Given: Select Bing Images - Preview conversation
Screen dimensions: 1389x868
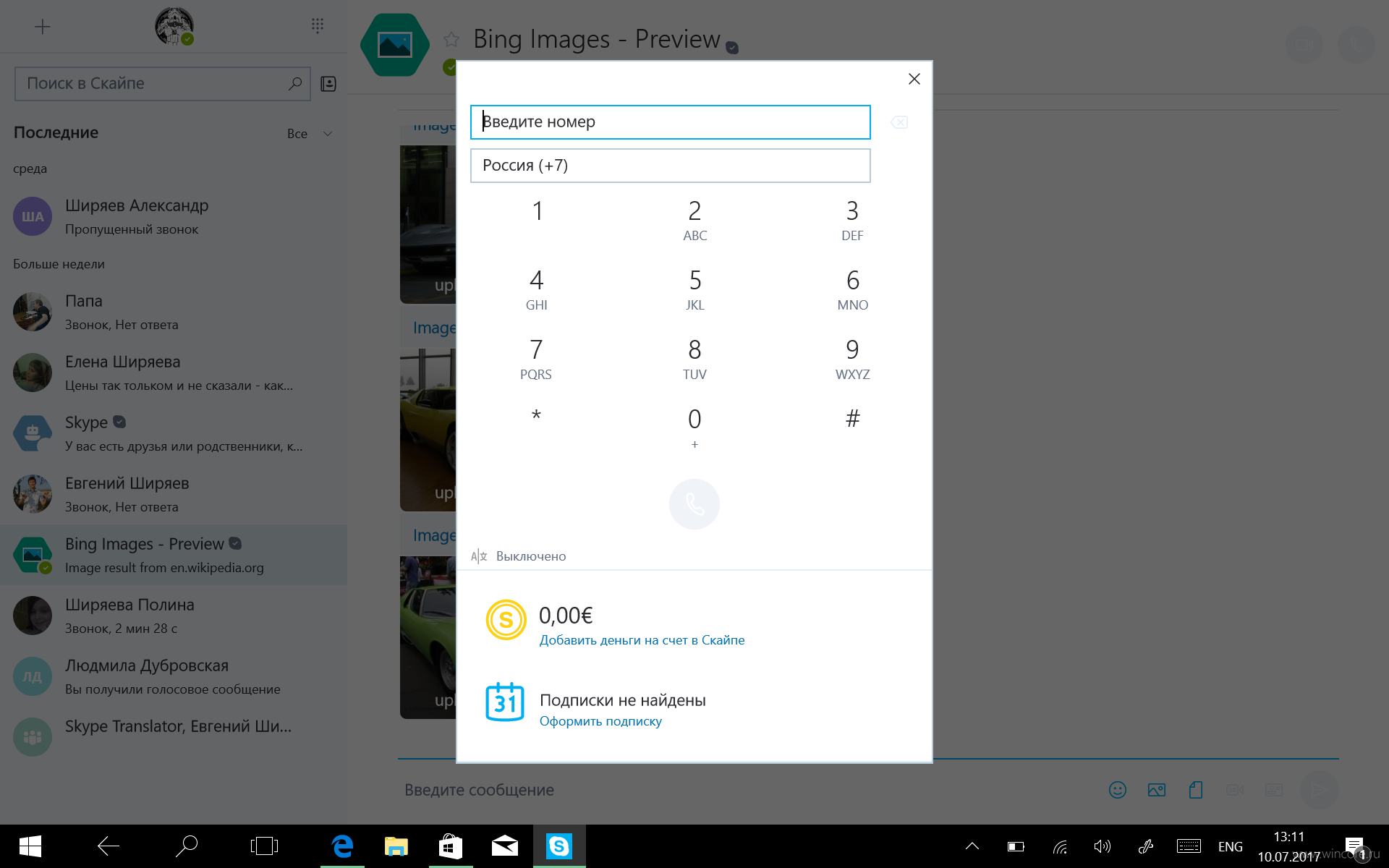Looking at the screenshot, I should coord(174,555).
